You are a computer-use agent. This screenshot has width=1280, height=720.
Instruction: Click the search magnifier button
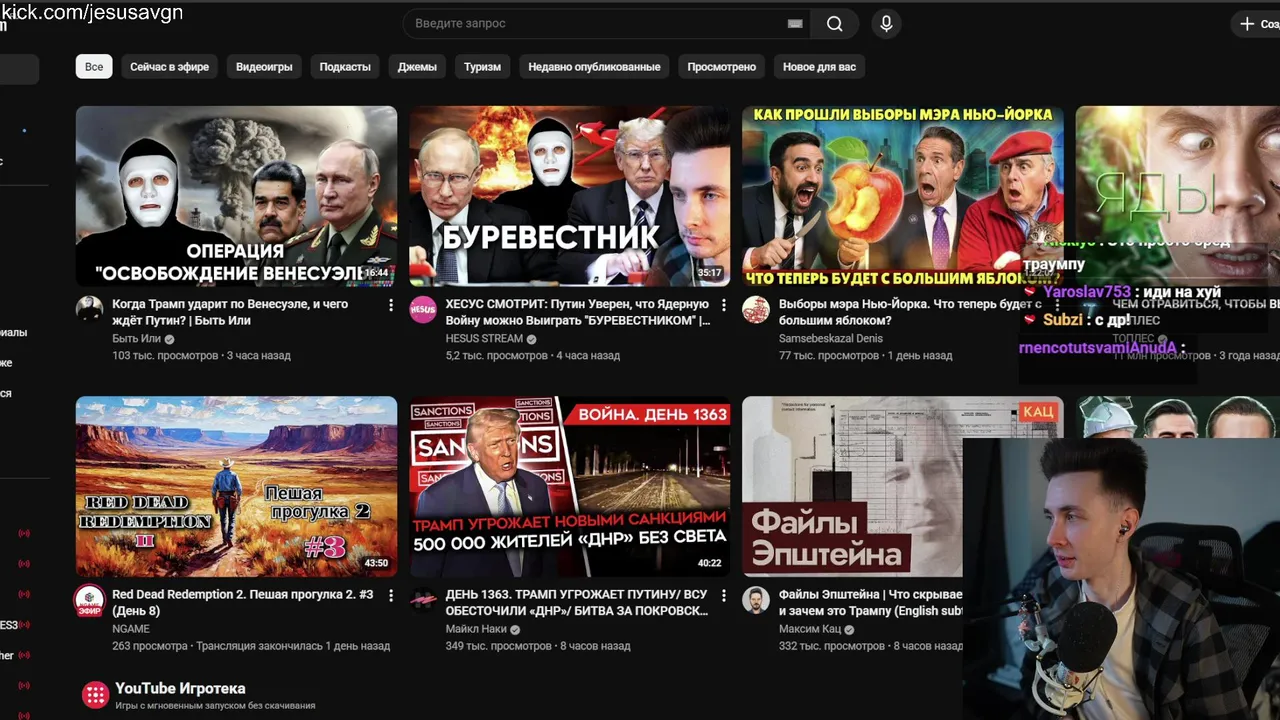click(835, 24)
